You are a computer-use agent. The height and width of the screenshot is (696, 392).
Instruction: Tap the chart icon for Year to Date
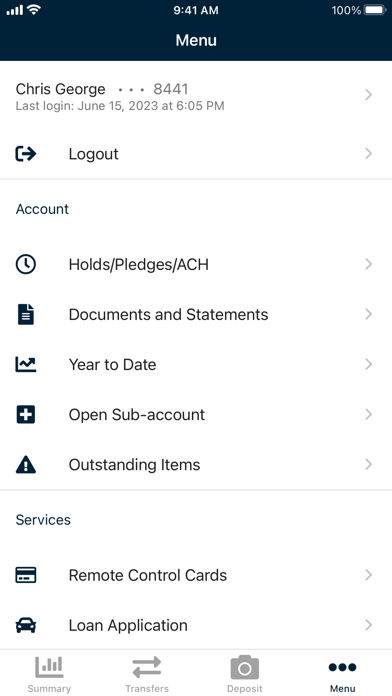(x=26, y=364)
